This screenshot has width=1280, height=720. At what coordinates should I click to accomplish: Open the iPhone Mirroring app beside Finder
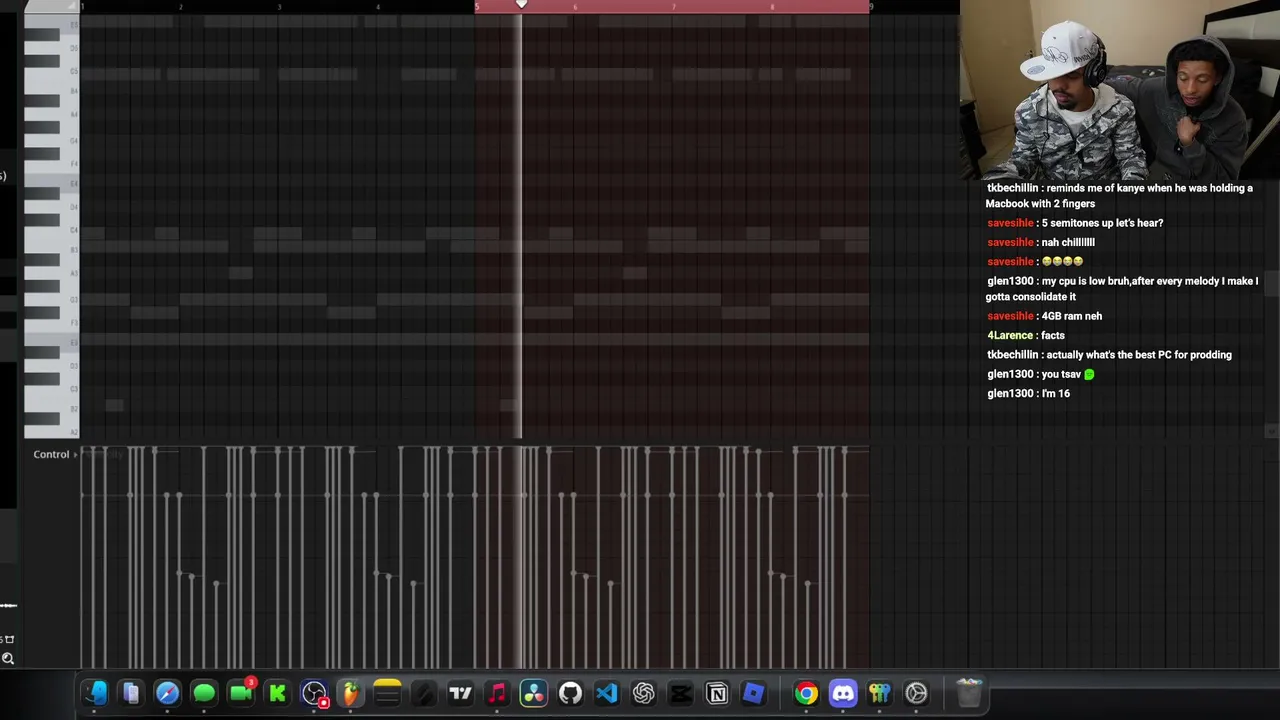(x=131, y=693)
